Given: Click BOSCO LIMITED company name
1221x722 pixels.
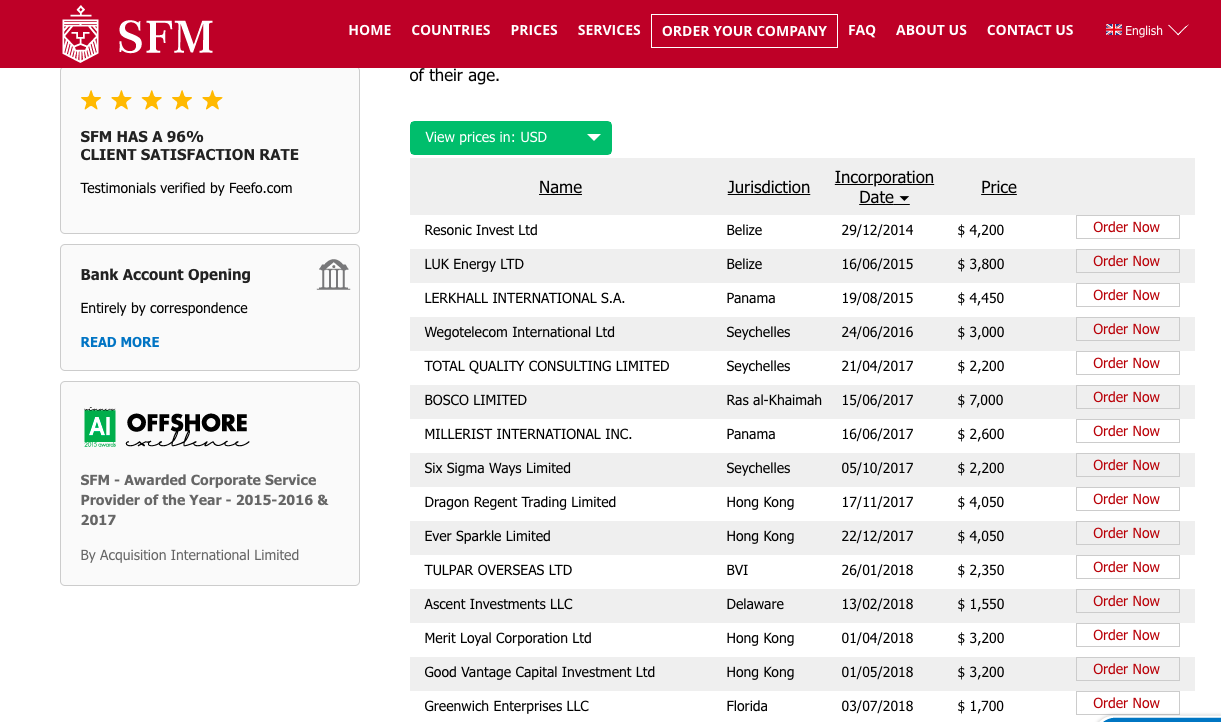Looking at the screenshot, I should point(475,400).
